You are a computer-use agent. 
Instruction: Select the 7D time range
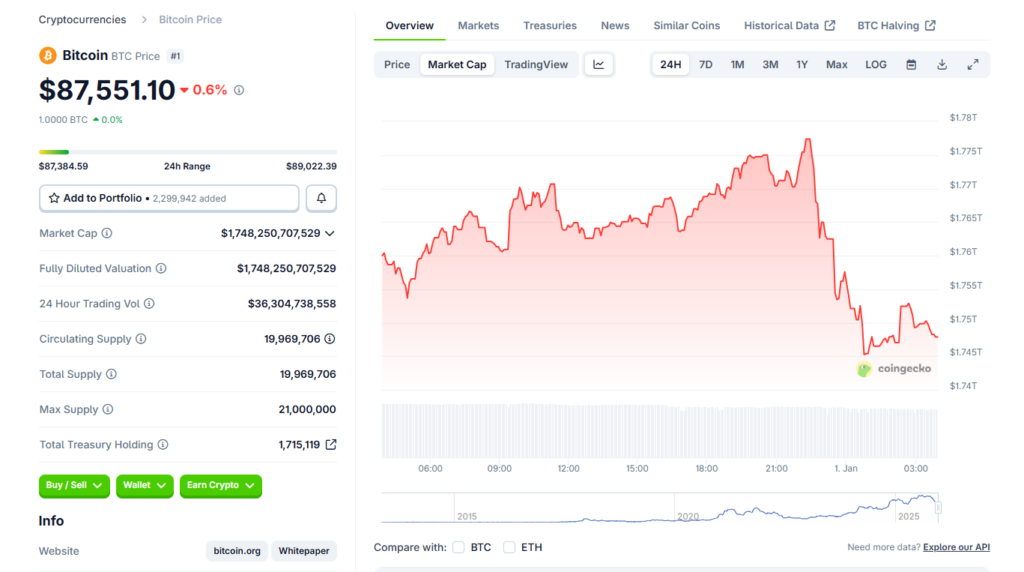706,65
